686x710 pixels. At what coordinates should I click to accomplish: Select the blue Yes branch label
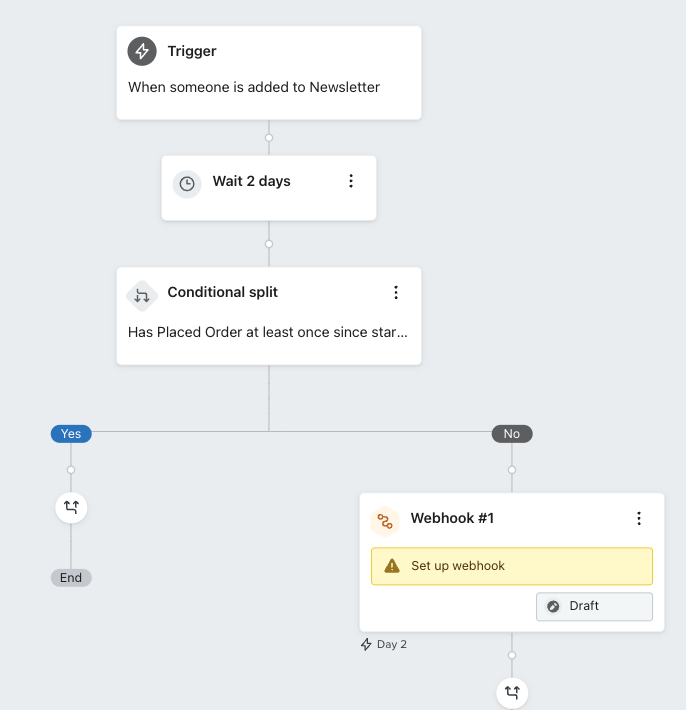pos(71,434)
